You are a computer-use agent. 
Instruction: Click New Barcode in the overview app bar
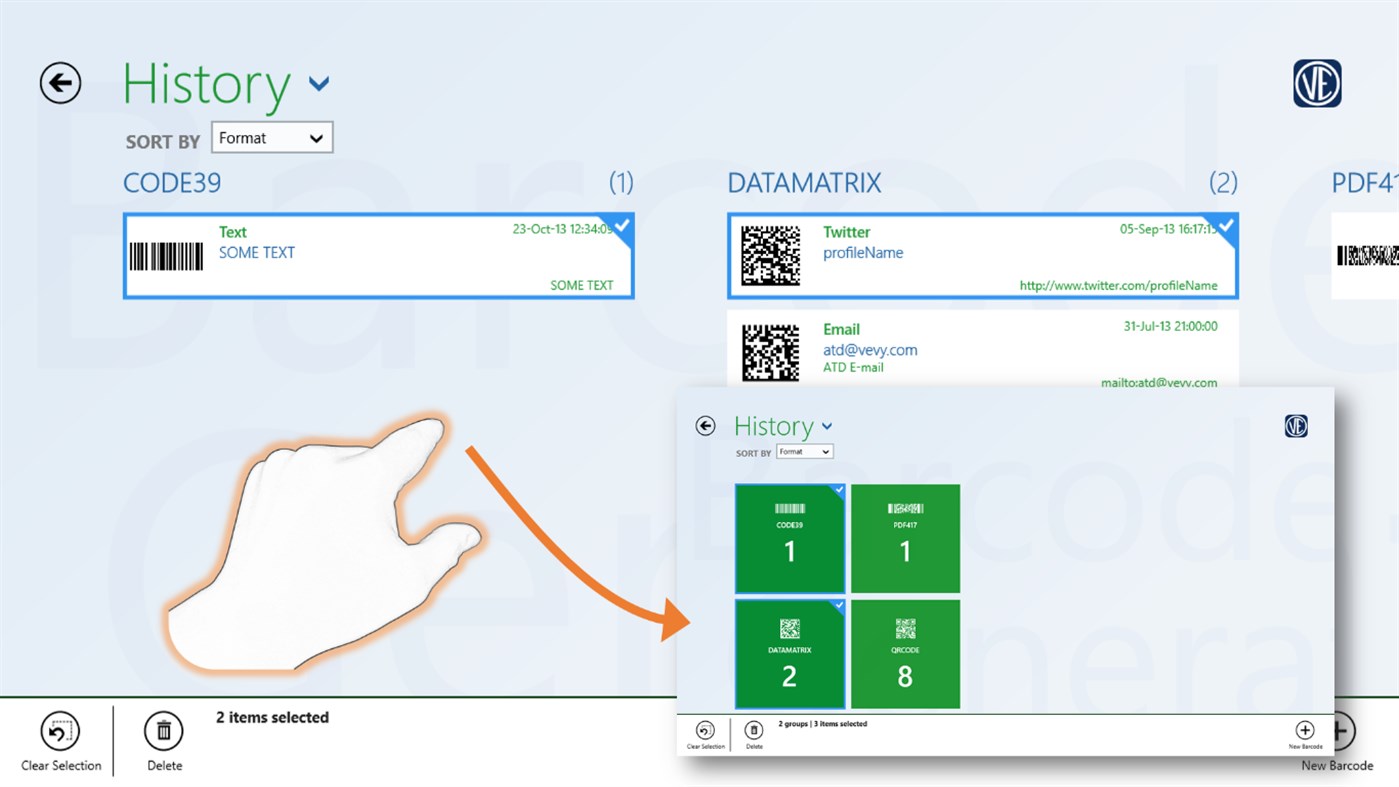tap(1305, 732)
